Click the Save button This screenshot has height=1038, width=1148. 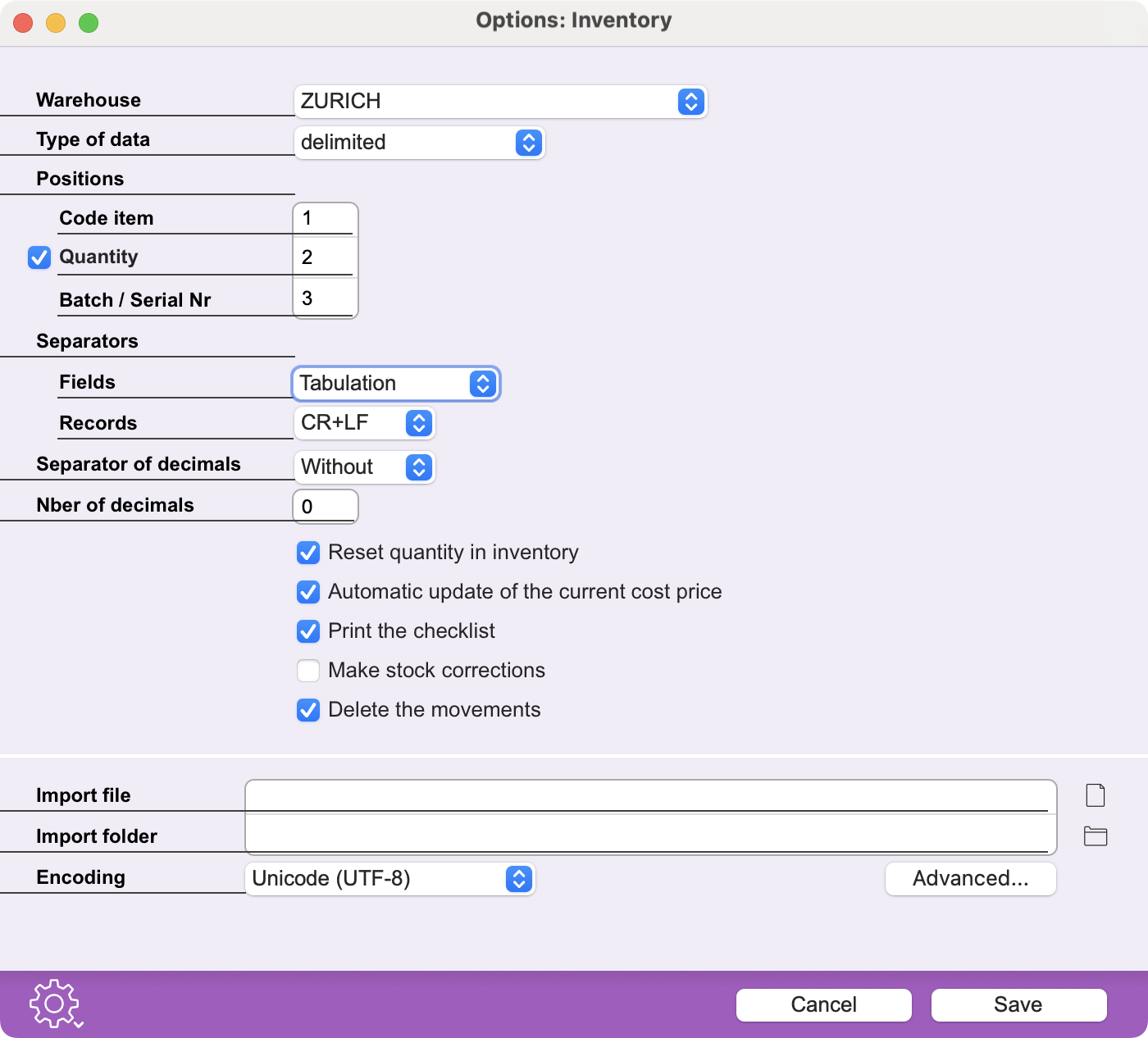click(1019, 1005)
